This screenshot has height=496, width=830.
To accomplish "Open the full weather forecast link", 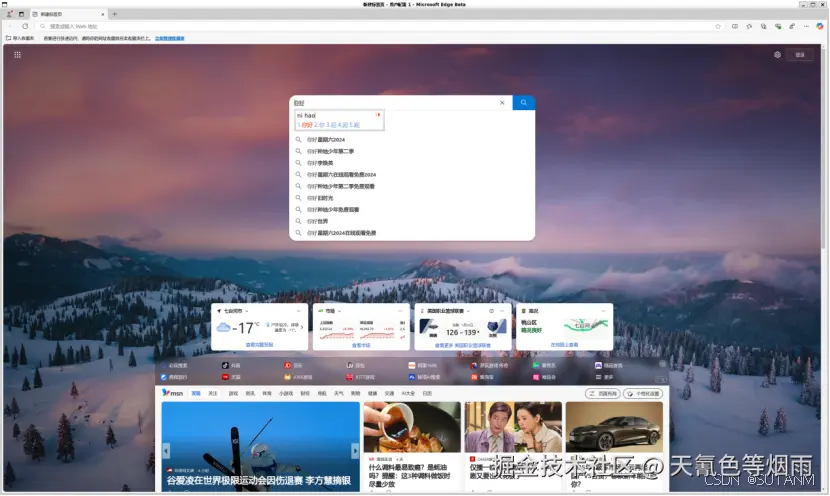I will point(259,345).
